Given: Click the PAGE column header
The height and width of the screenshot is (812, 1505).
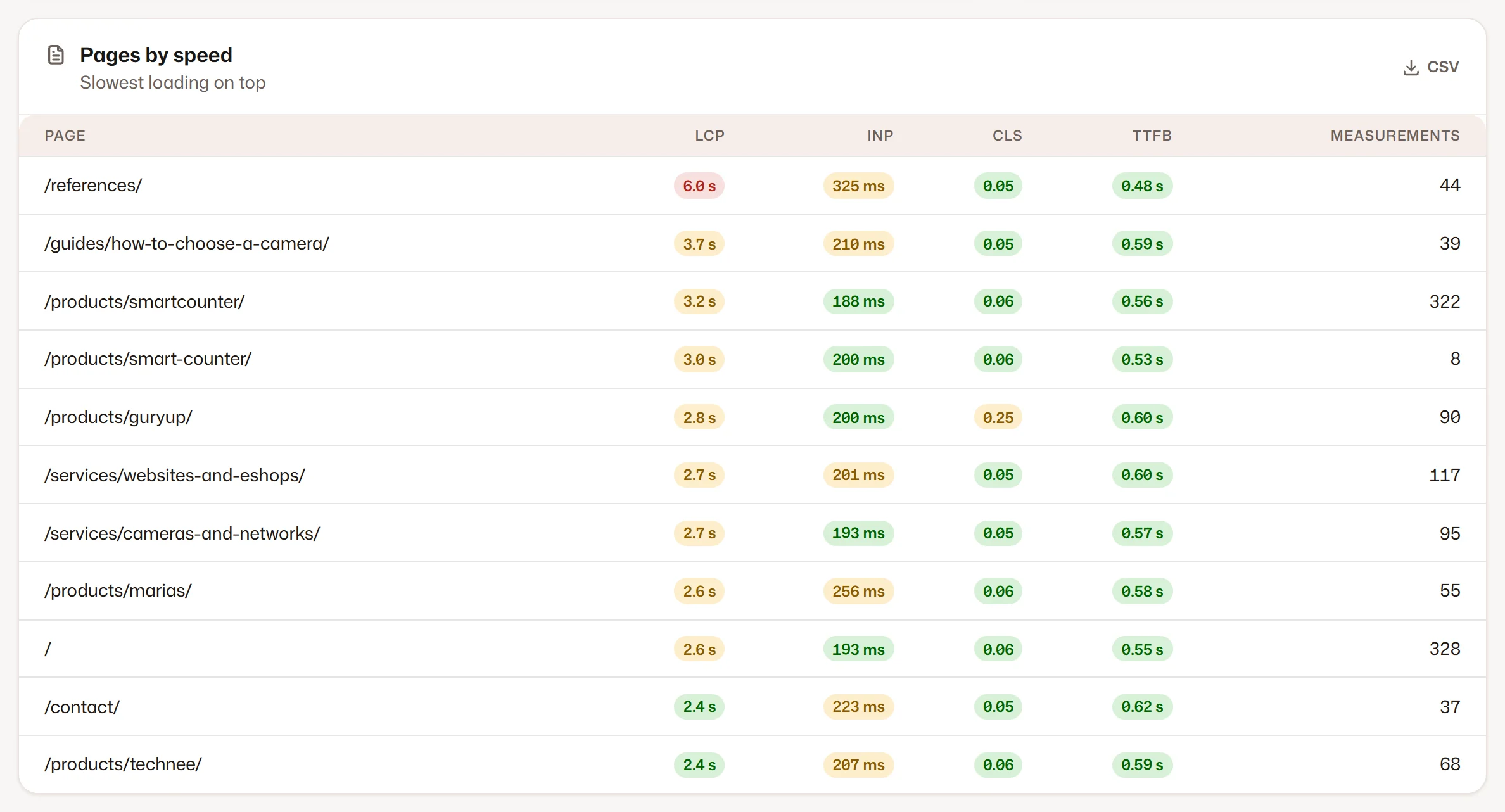Looking at the screenshot, I should pyautogui.click(x=65, y=136).
